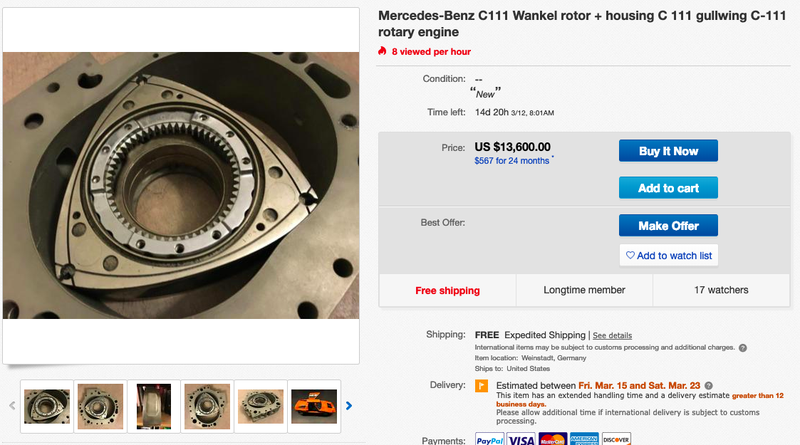
Task: Show previous thumbnails with left arrow
Action: pos(12,406)
